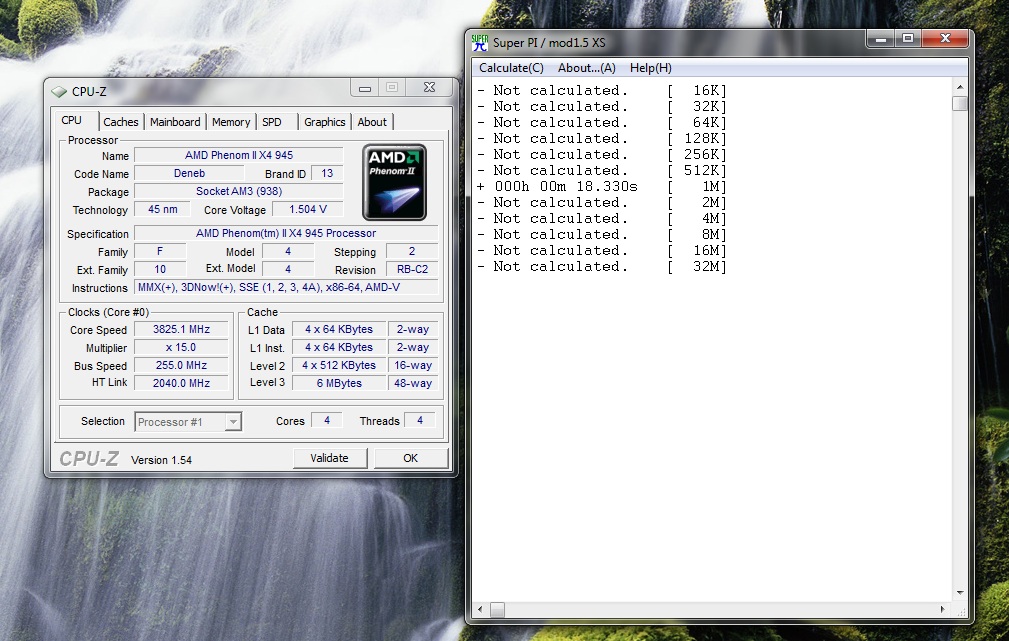Click the 'Not calculated' 128K line
This screenshot has width=1009, height=641.
pyautogui.click(x=602, y=138)
